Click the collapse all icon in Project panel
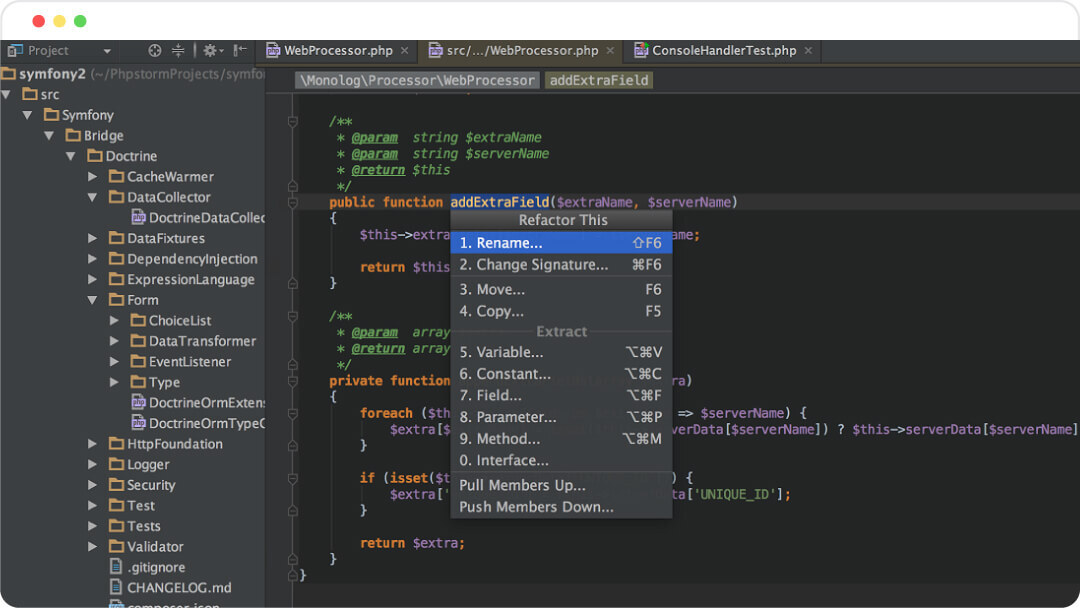 [x=178, y=50]
